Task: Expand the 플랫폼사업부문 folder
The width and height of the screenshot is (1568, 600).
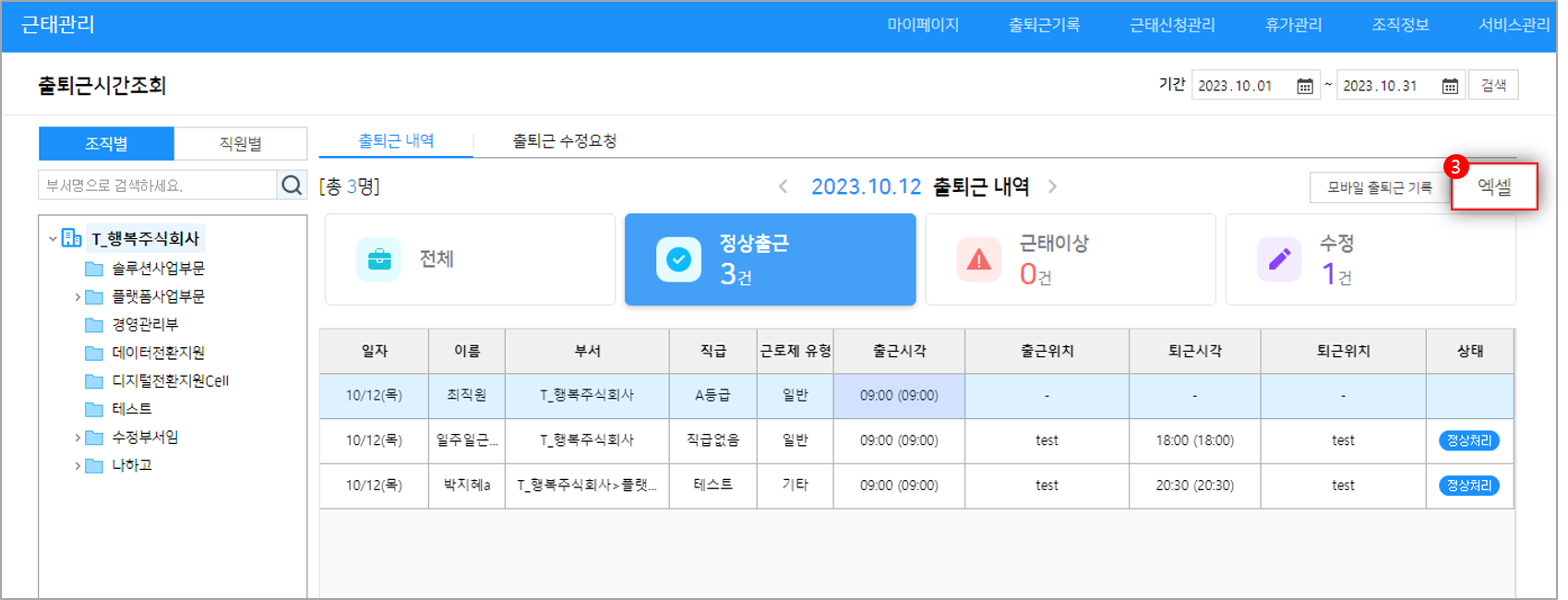Action: pos(78,297)
